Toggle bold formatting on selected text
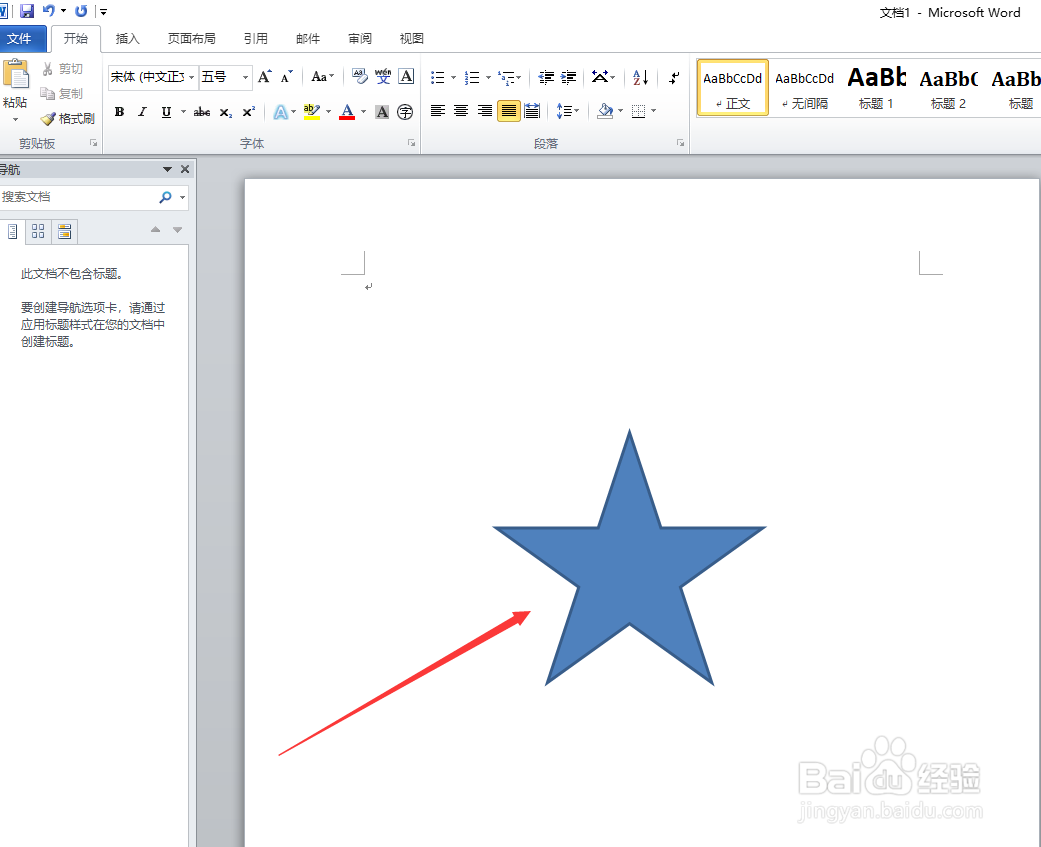Viewport: 1041px width, 847px height. (119, 111)
